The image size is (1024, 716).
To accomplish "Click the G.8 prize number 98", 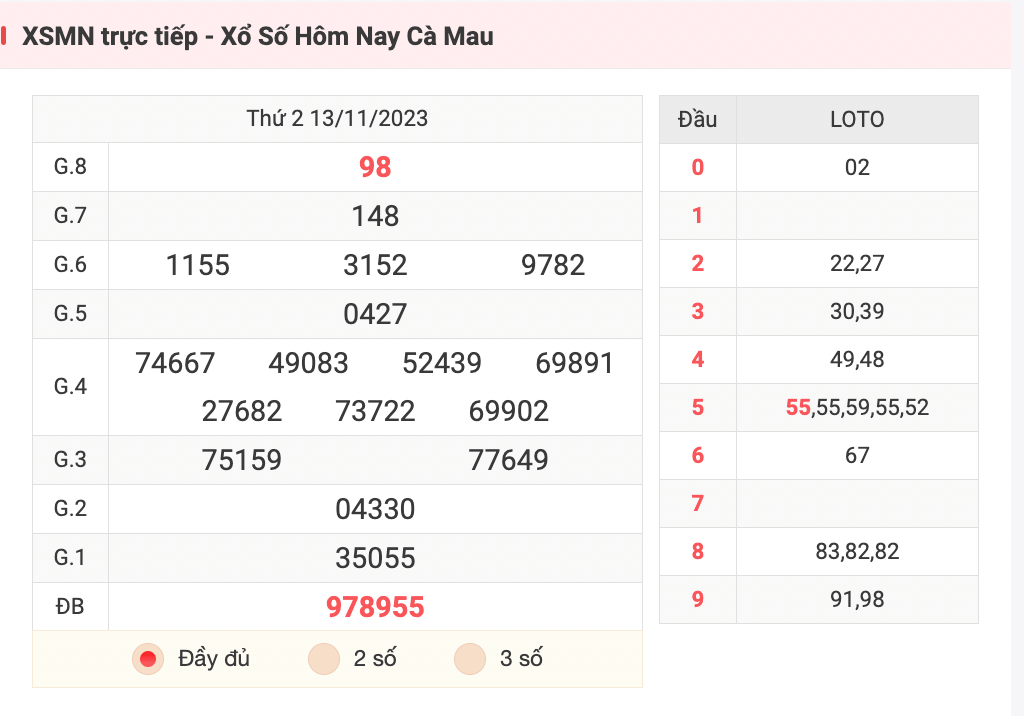I will pyautogui.click(x=375, y=167).
